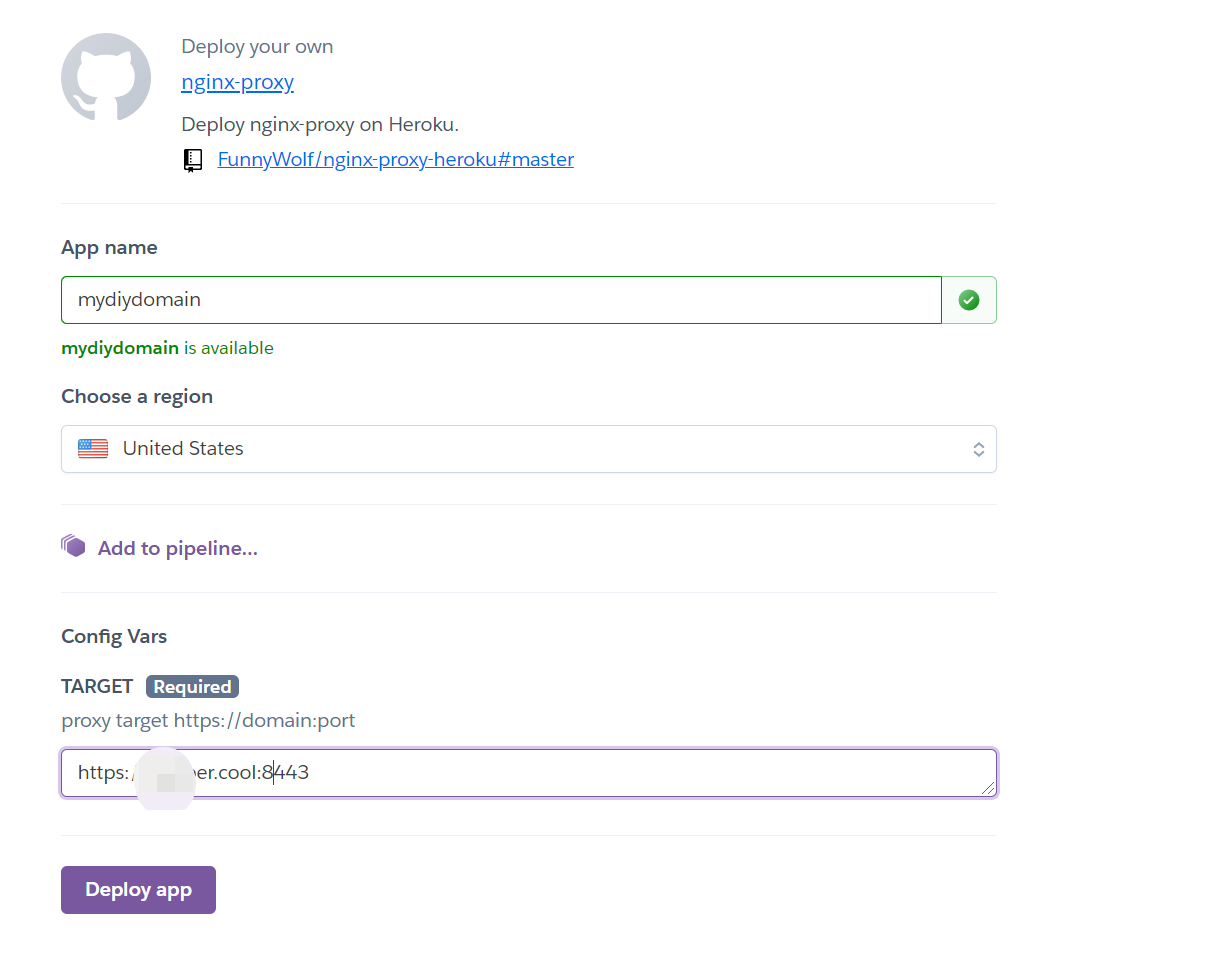
Task: Click the United States flag icon
Action: (93, 449)
